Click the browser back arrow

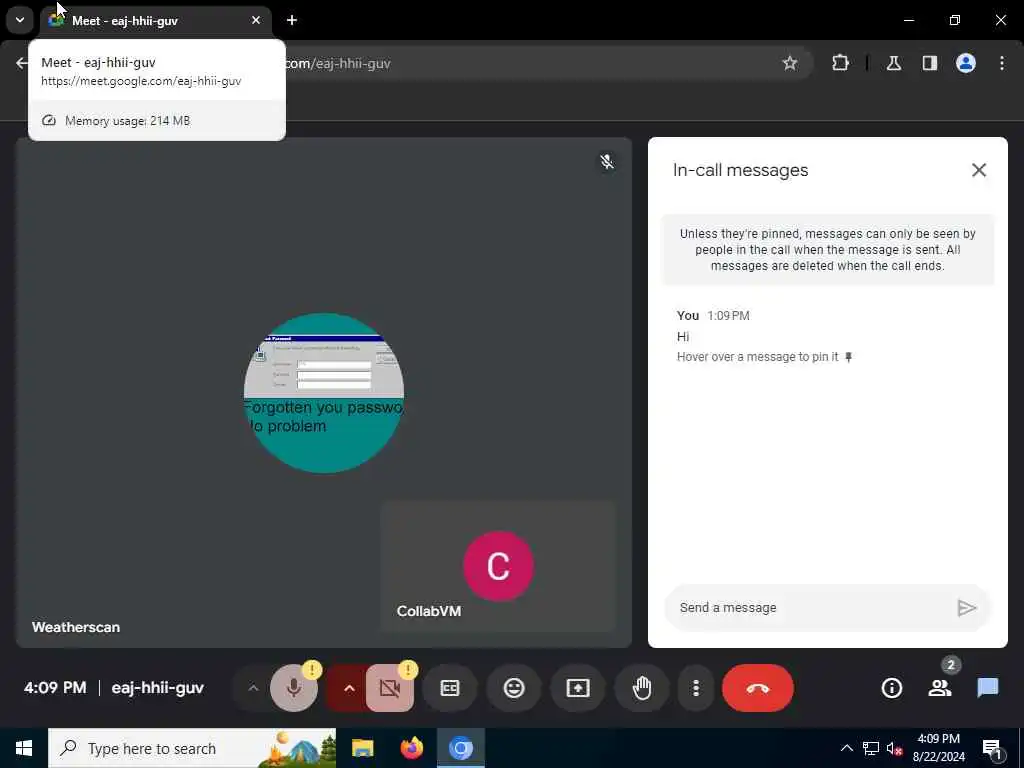tap(22, 63)
